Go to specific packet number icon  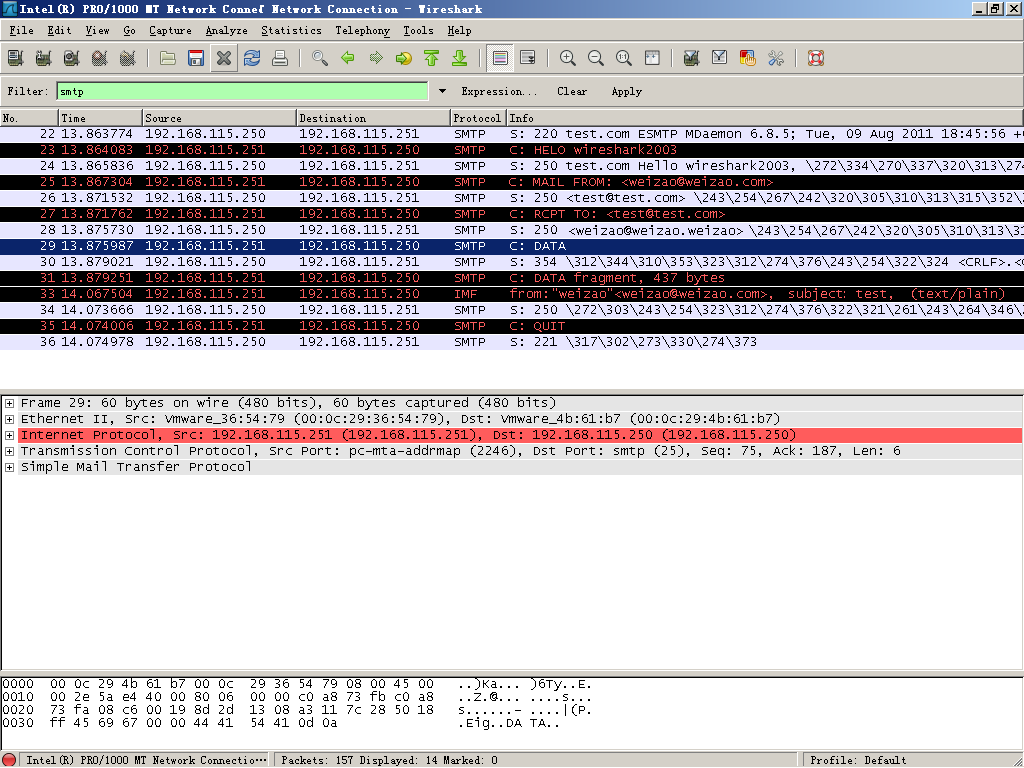pyautogui.click(x=404, y=58)
